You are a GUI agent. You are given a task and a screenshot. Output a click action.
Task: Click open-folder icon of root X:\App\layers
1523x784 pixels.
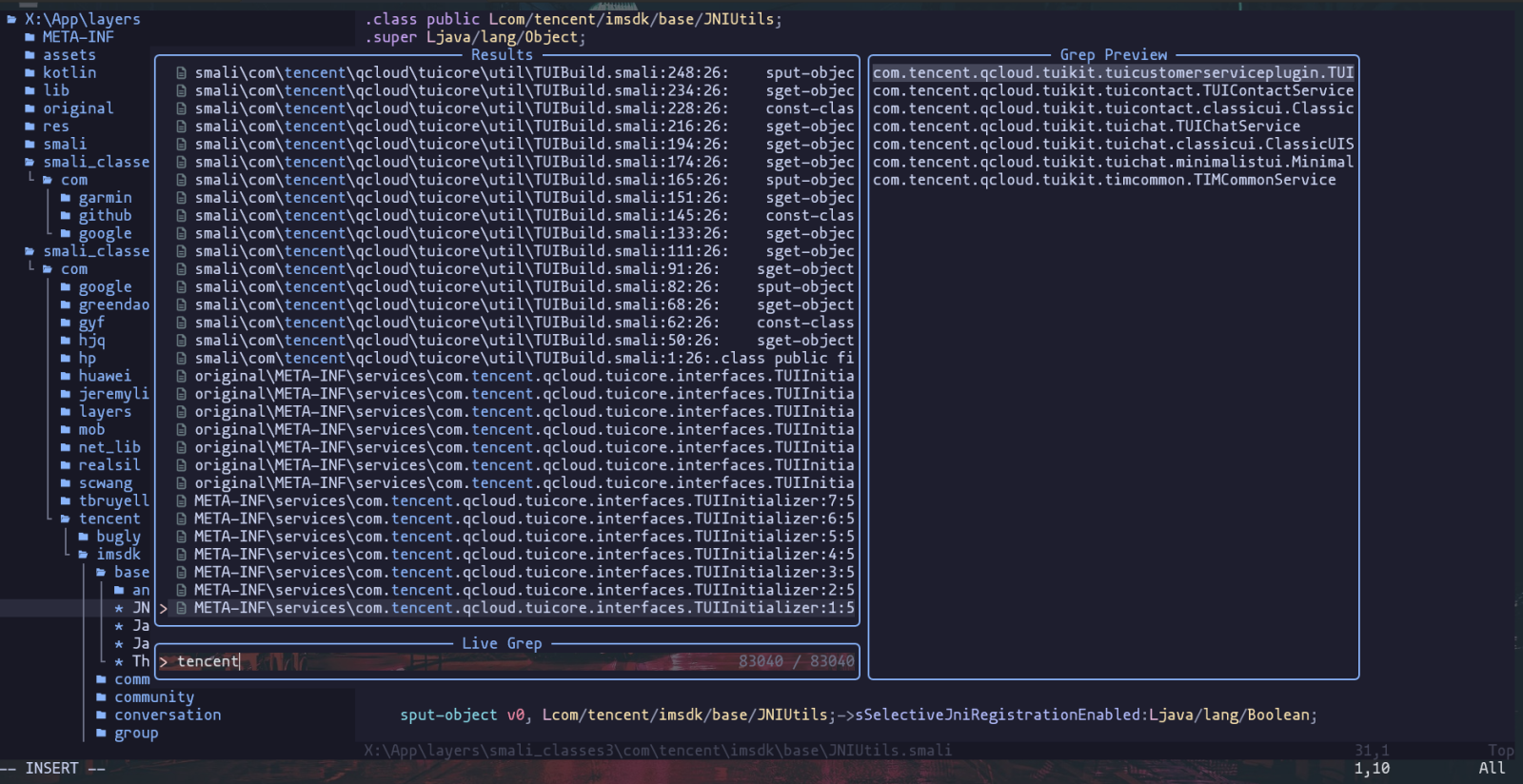coord(11,19)
